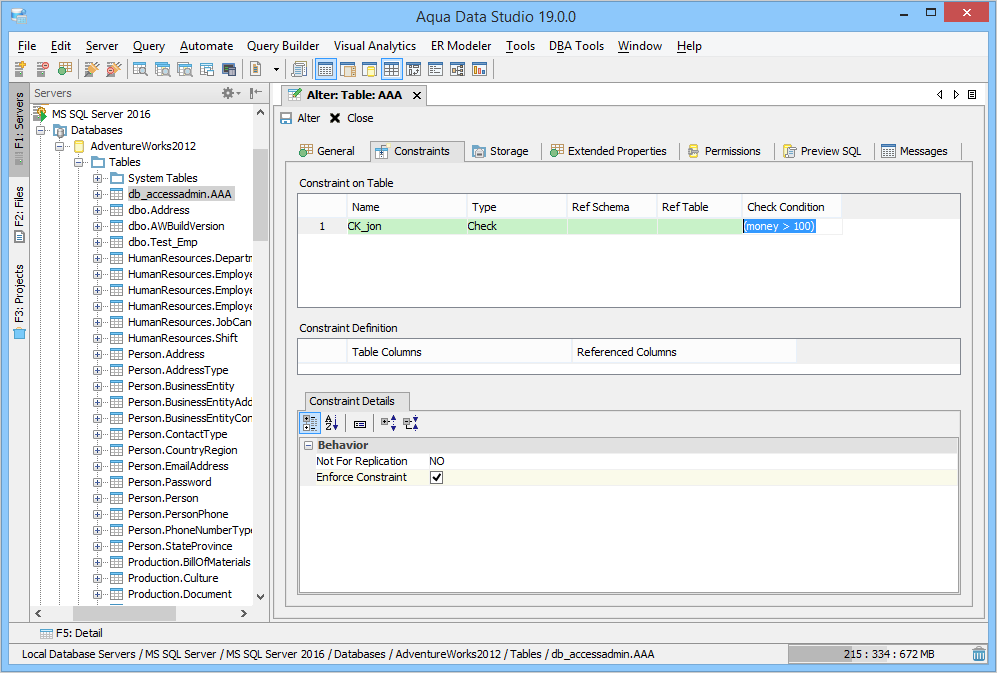Click the Disconnect plug icon with red minus
Screen dimensions: 997x673
point(114,69)
